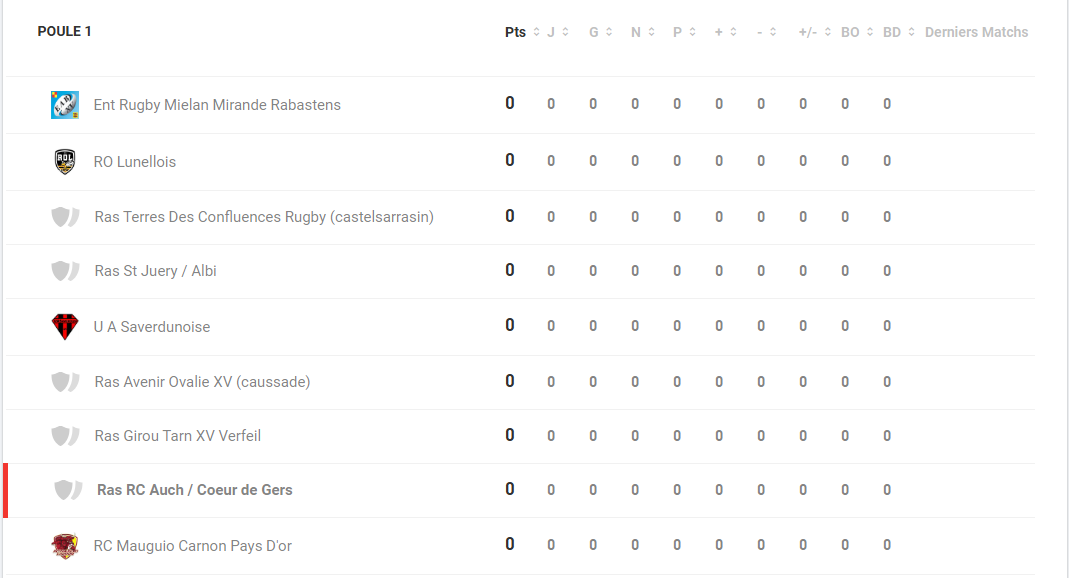Sort by the J column arrows
The image size is (1069, 578).
pos(565,32)
